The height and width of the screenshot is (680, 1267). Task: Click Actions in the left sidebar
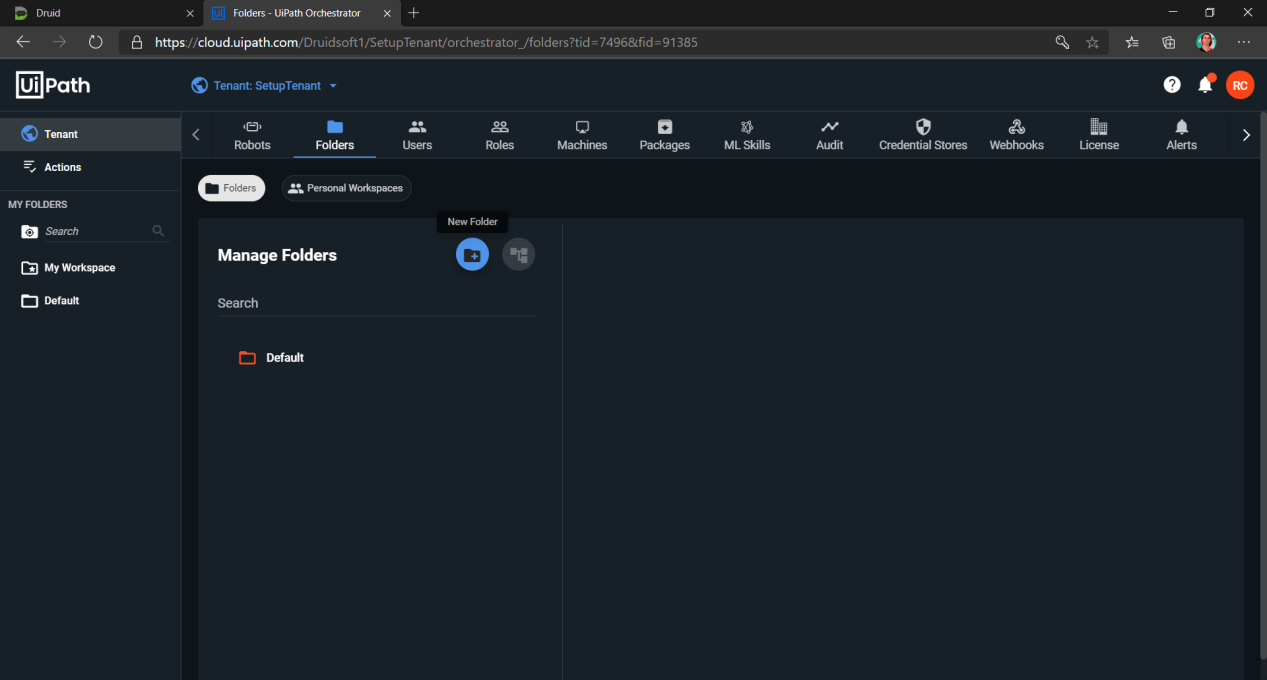click(62, 167)
